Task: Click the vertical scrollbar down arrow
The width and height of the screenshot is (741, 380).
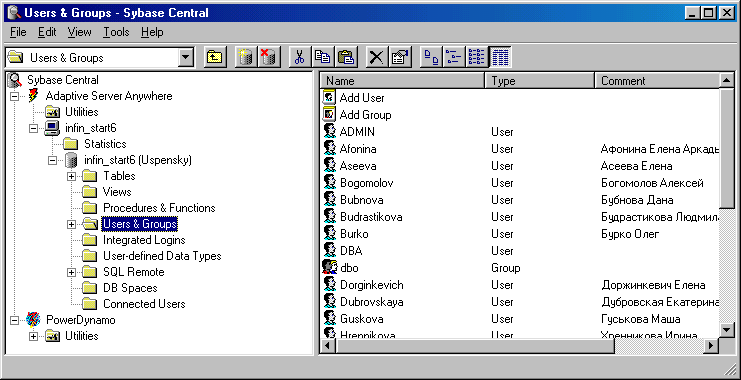Action: pyautogui.click(x=726, y=329)
